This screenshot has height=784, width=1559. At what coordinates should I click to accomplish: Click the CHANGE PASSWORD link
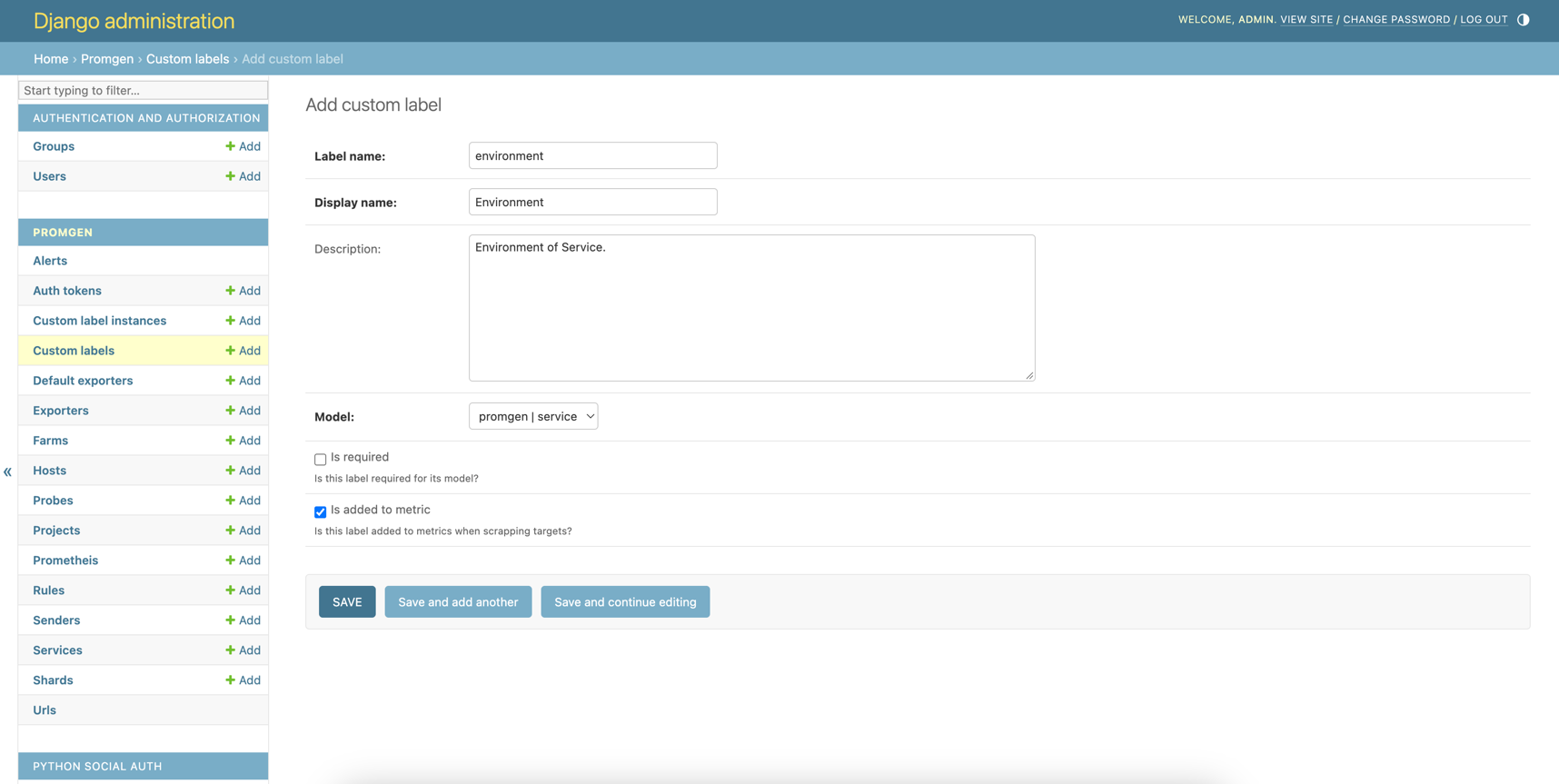click(x=1396, y=19)
